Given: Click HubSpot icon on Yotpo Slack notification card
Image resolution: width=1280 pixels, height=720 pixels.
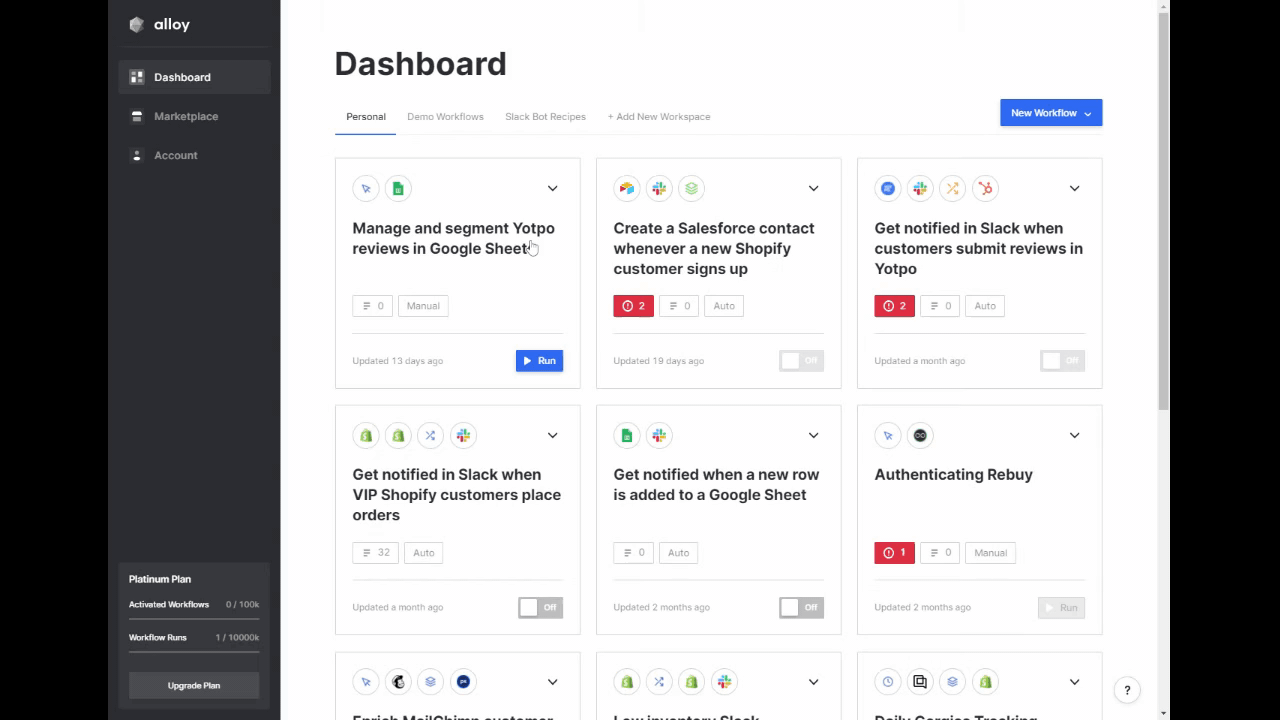Looking at the screenshot, I should pos(985,188).
